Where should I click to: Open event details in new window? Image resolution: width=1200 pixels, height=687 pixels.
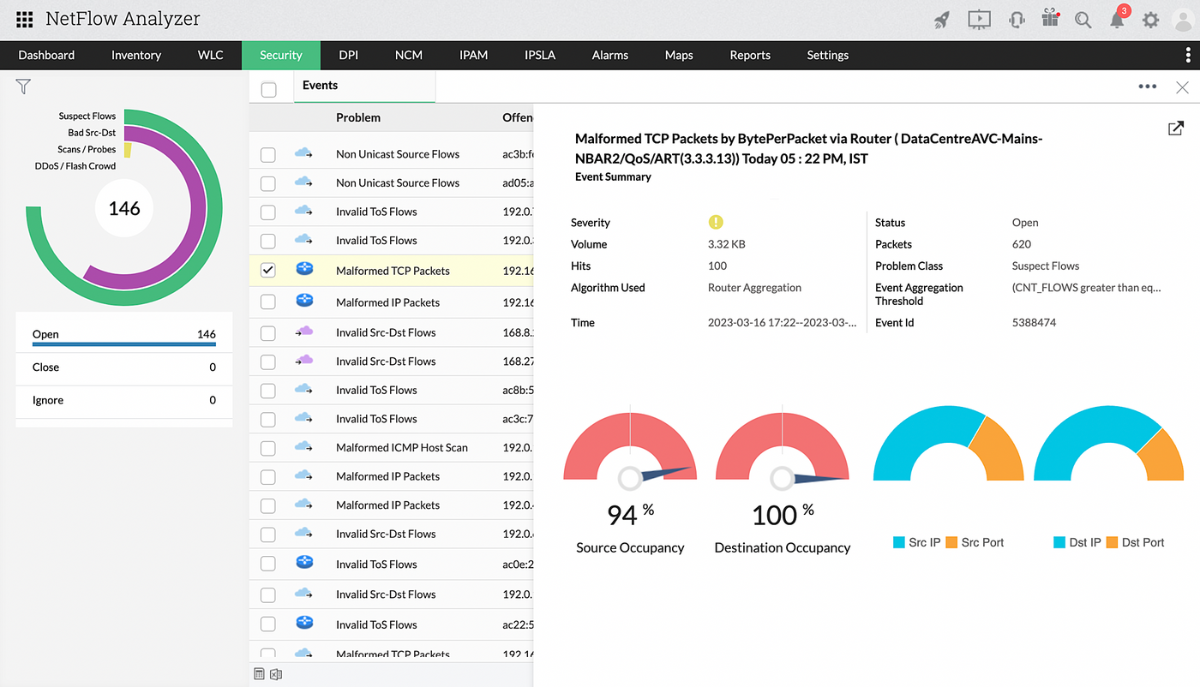1175,129
